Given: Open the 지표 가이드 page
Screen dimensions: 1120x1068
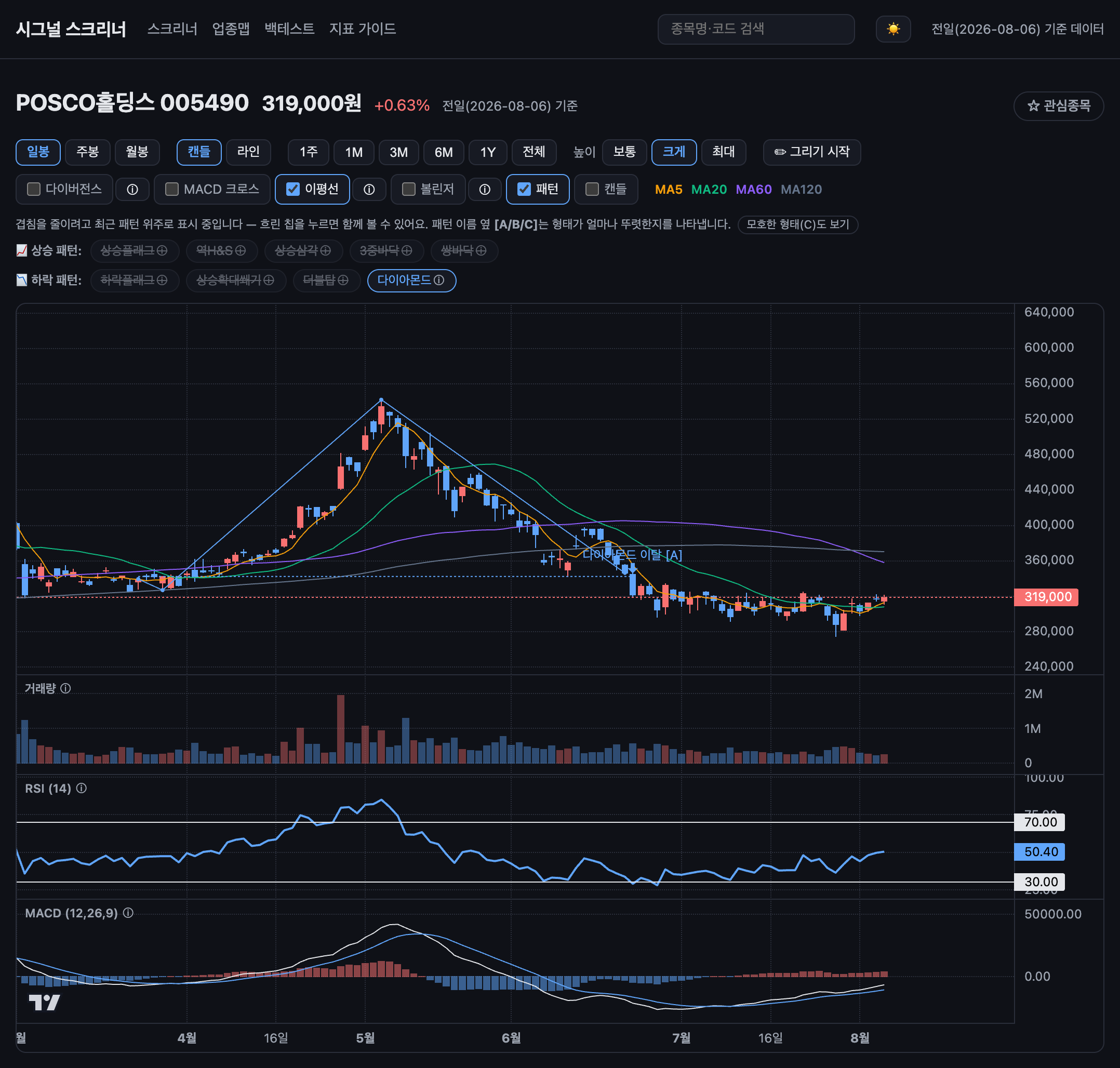Looking at the screenshot, I should (x=362, y=29).
